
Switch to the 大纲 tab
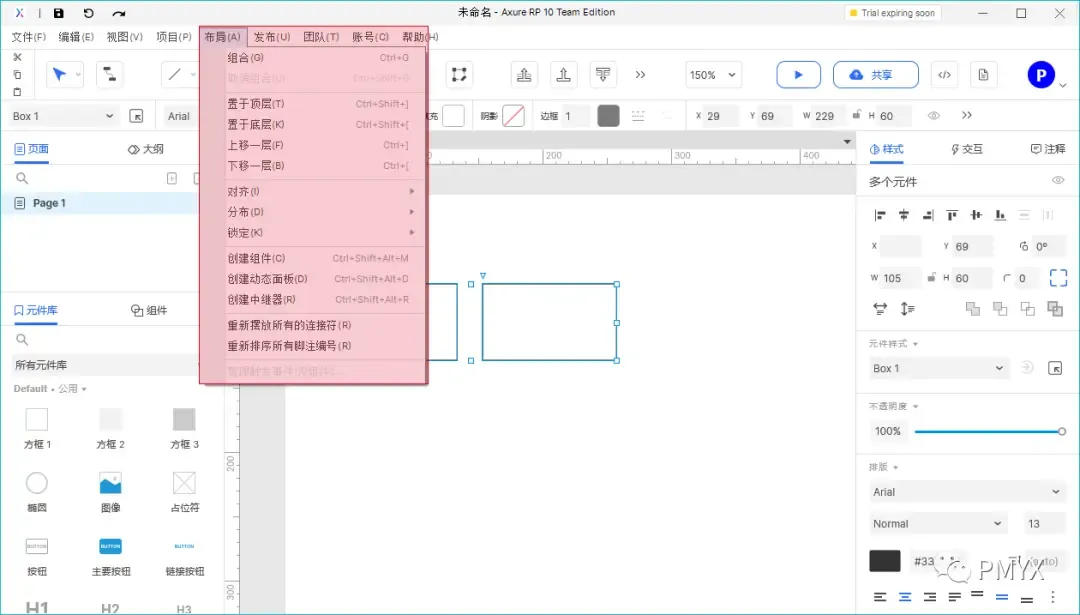click(x=145, y=149)
